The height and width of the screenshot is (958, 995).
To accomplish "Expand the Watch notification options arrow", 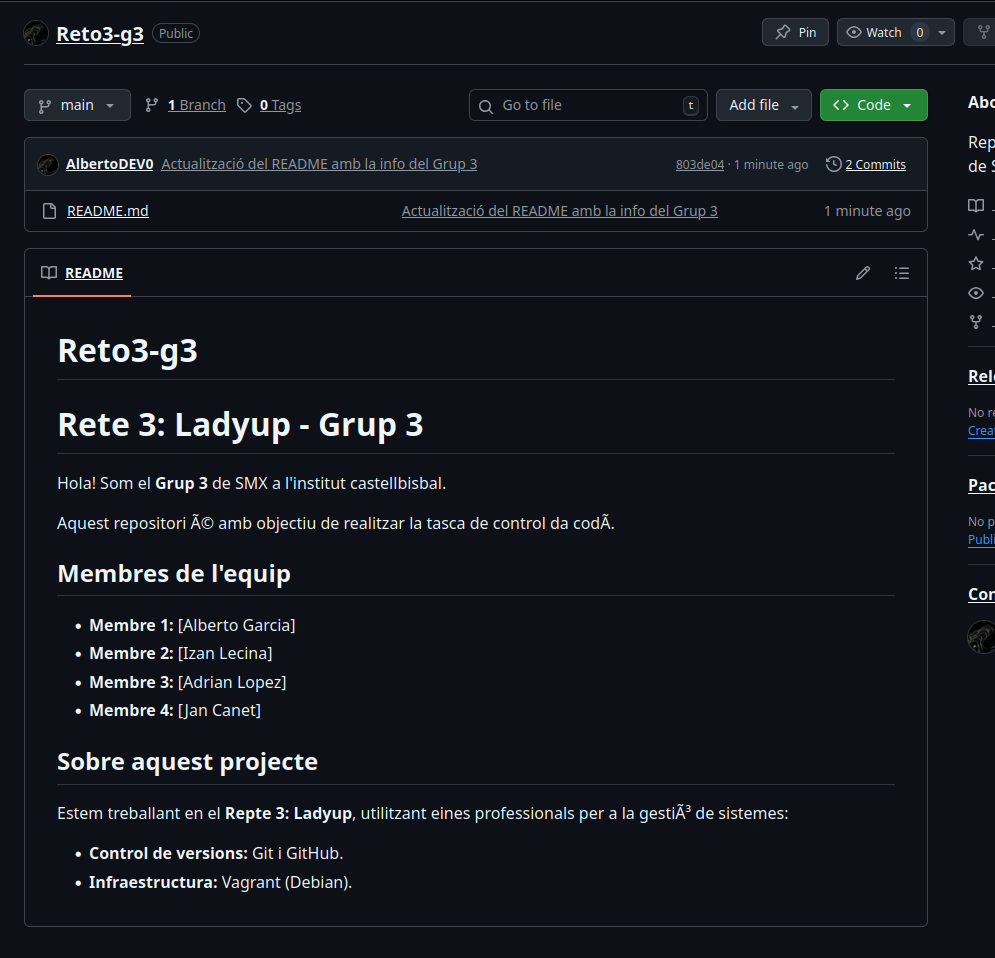I will click(x=942, y=32).
